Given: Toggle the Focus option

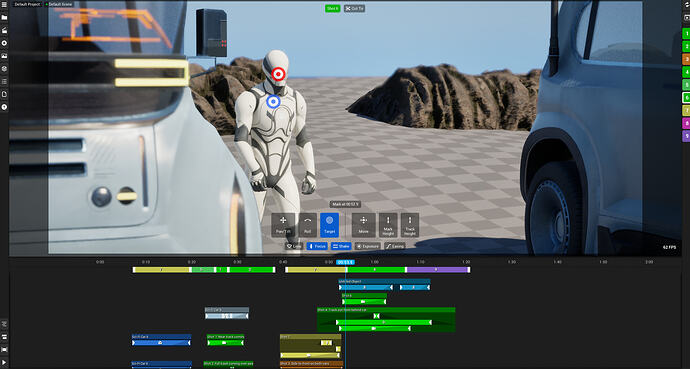Looking at the screenshot, I should pyautogui.click(x=317, y=246).
